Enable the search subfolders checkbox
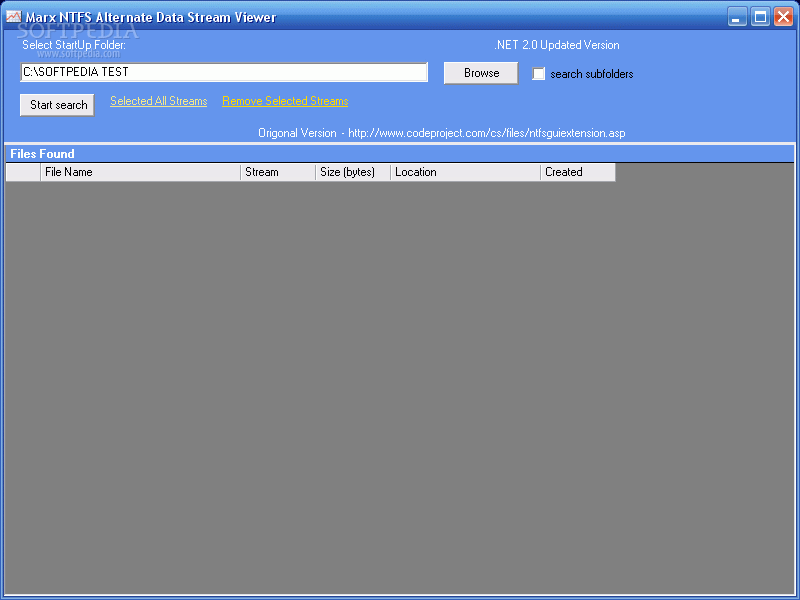 [x=538, y=74]
